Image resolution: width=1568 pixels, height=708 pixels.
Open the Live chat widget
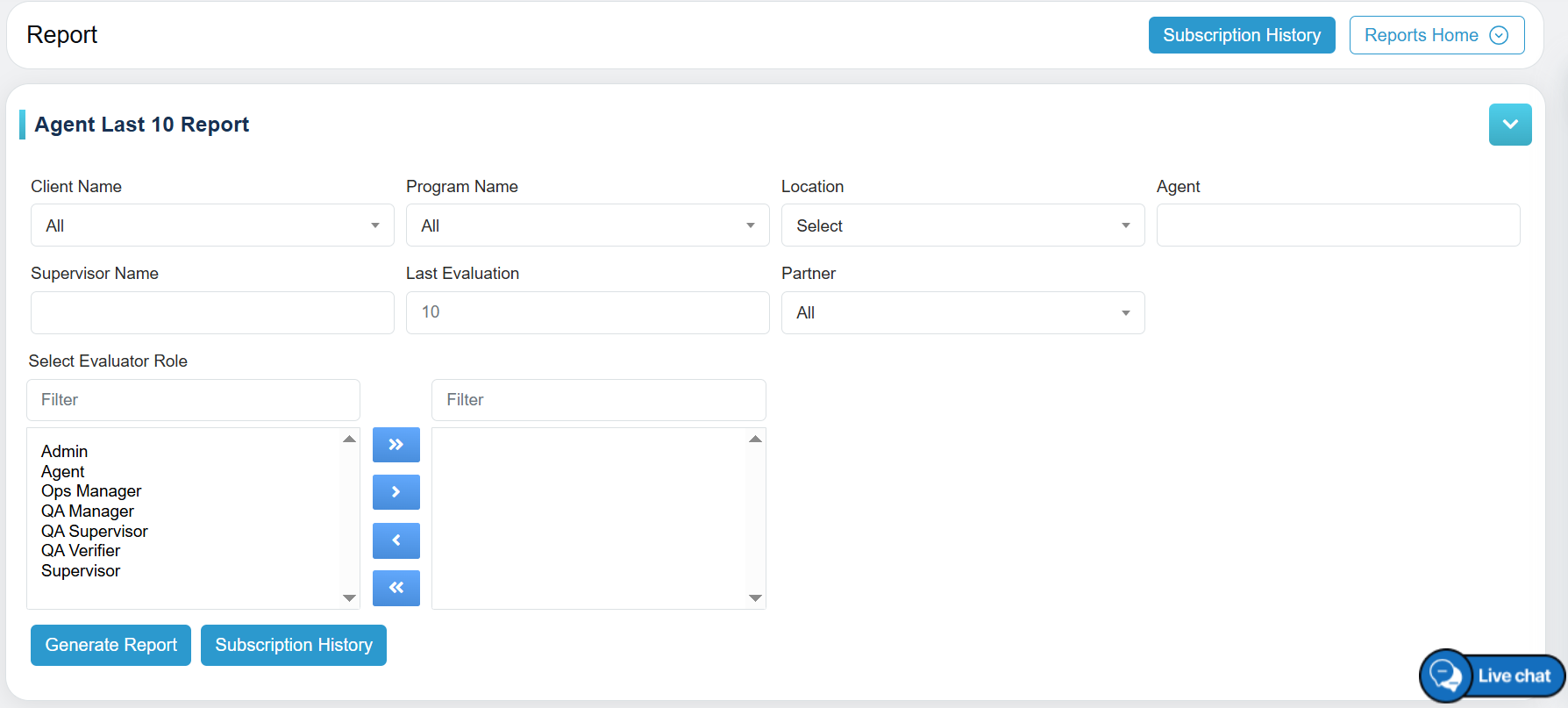coord(1494,676)
